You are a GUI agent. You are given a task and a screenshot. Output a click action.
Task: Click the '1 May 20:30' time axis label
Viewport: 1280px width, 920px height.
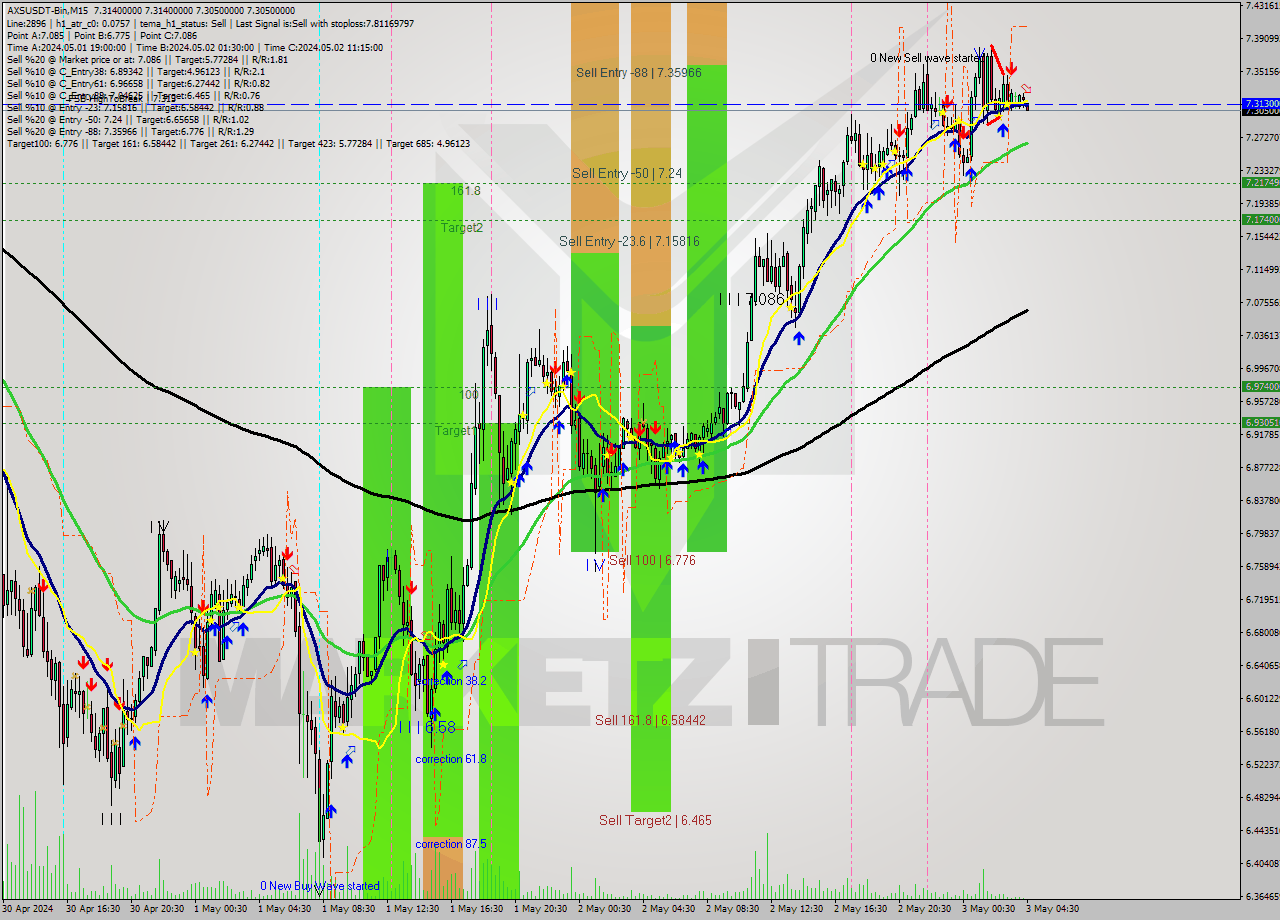542,909
